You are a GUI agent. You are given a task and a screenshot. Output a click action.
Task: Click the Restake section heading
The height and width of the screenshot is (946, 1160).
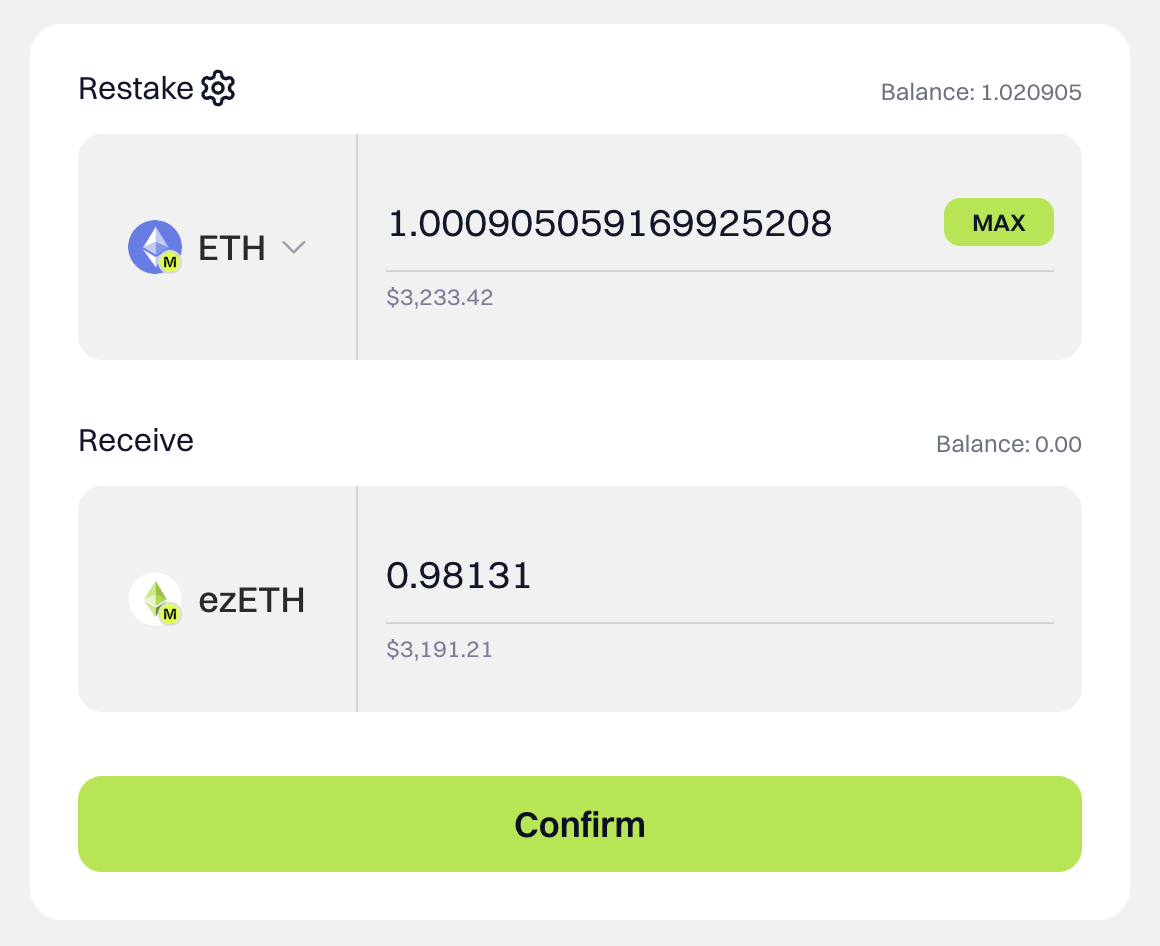coord(135,89)
